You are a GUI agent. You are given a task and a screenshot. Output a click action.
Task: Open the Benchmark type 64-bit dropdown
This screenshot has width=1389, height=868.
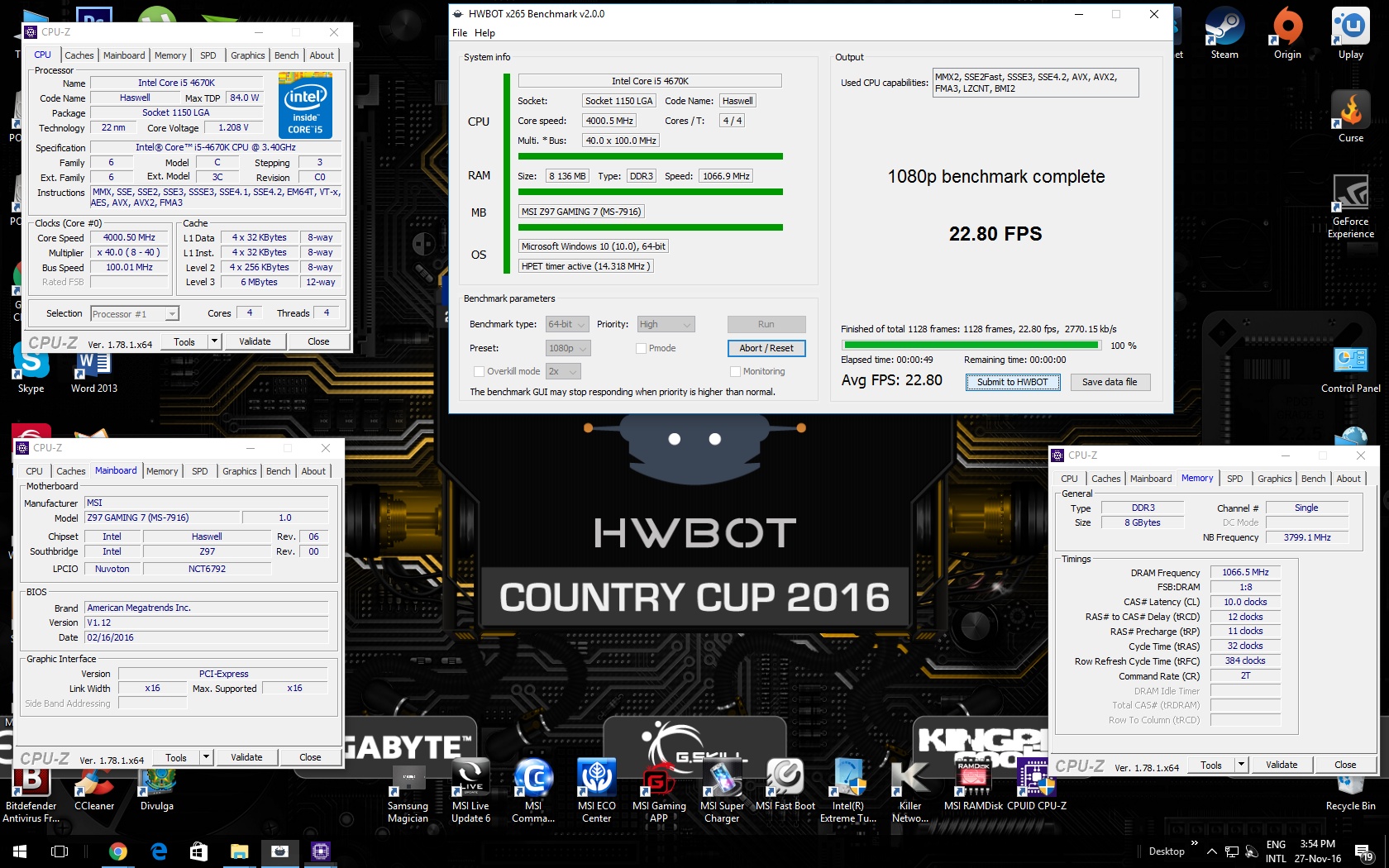tap(567, 324)
